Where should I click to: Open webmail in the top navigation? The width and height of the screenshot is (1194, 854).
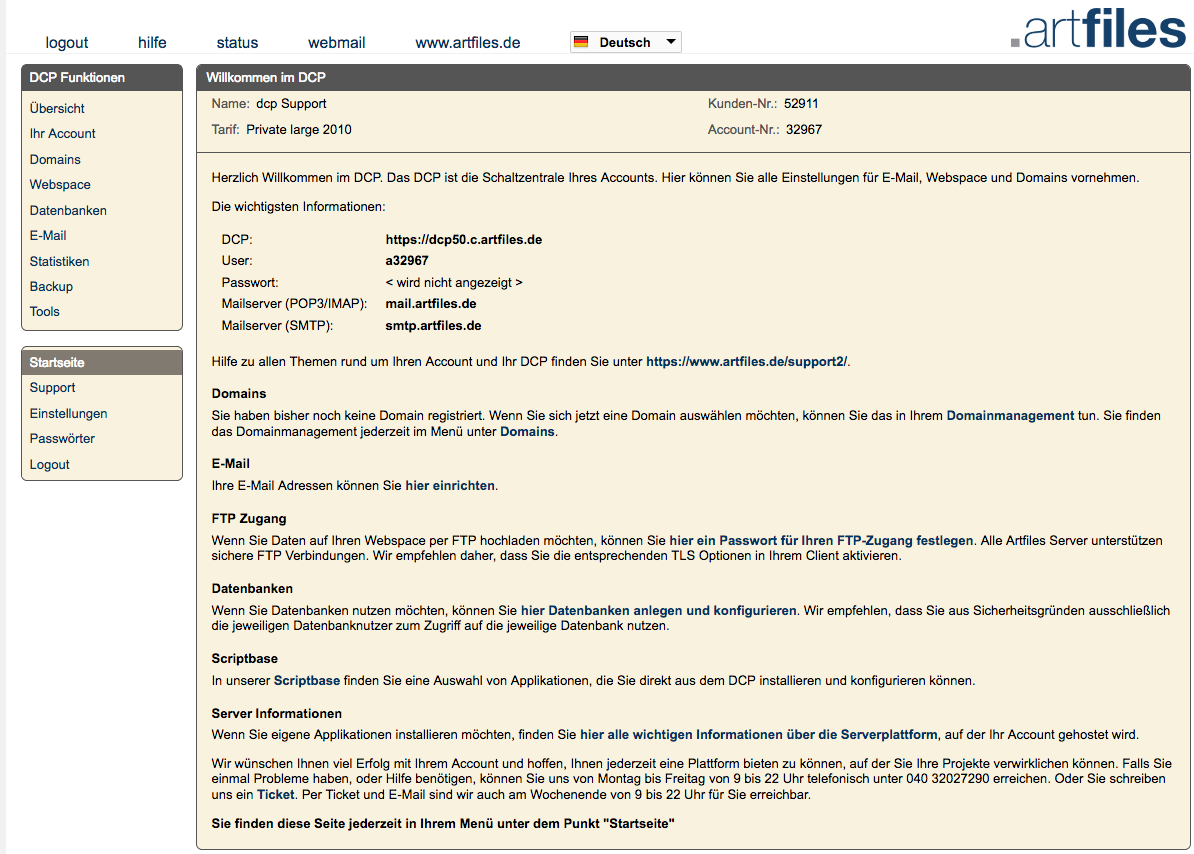(x=337, y=43)
